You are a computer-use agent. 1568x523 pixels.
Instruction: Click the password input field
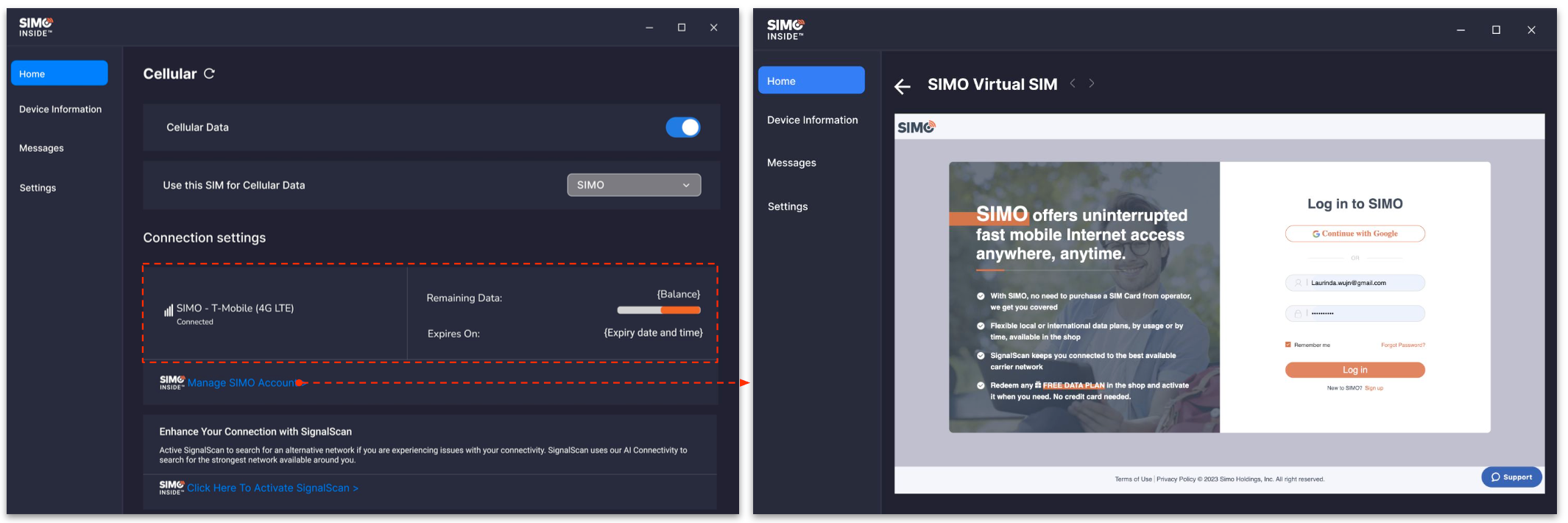tap(1355, 314)
